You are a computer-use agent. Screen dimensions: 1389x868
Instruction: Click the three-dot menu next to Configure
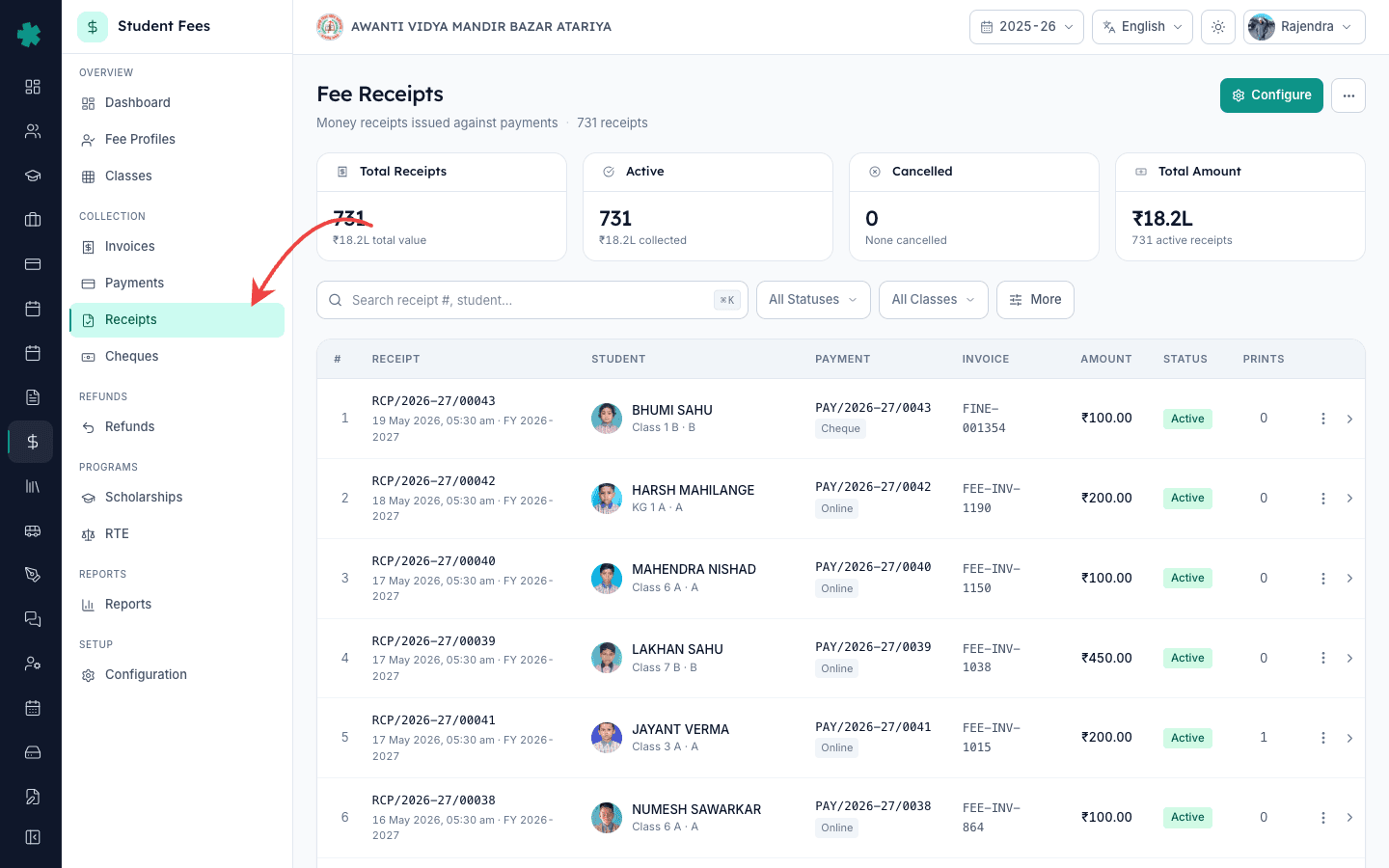[x=1348, y=95]
